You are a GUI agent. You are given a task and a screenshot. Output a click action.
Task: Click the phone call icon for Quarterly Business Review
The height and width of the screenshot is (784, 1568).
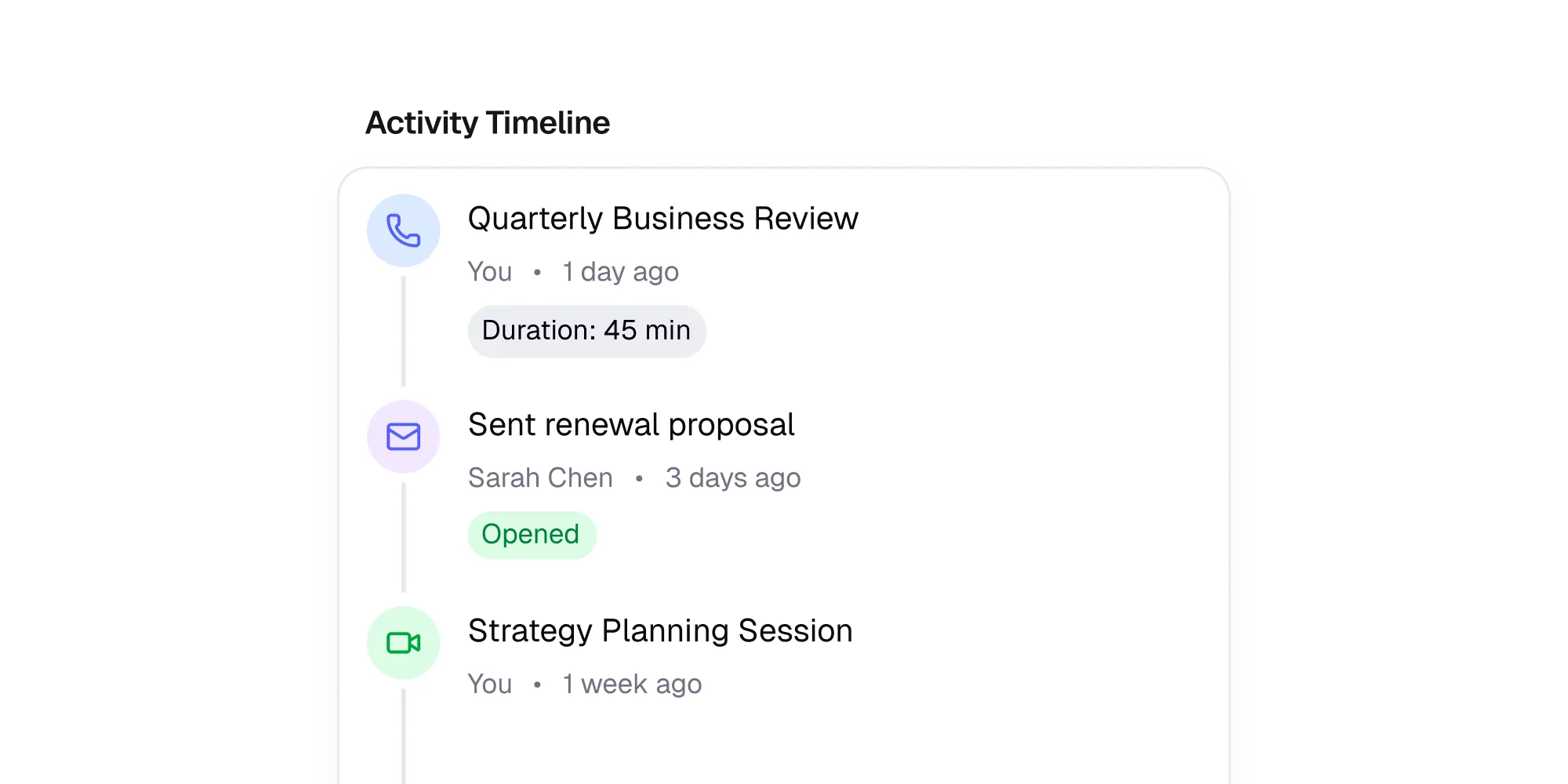403,230
